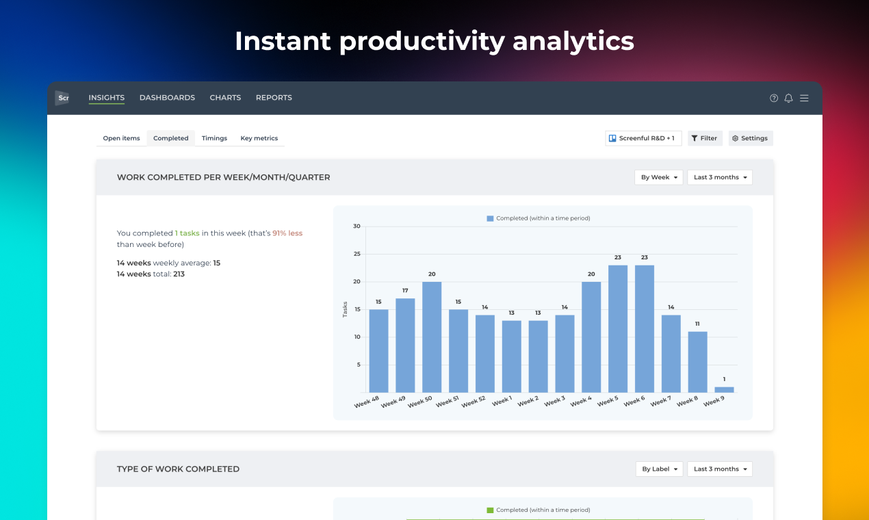Toggle the blue Completed legend in first chart
Viewport: 869px width, 520px height.
(x=538, y=218)
